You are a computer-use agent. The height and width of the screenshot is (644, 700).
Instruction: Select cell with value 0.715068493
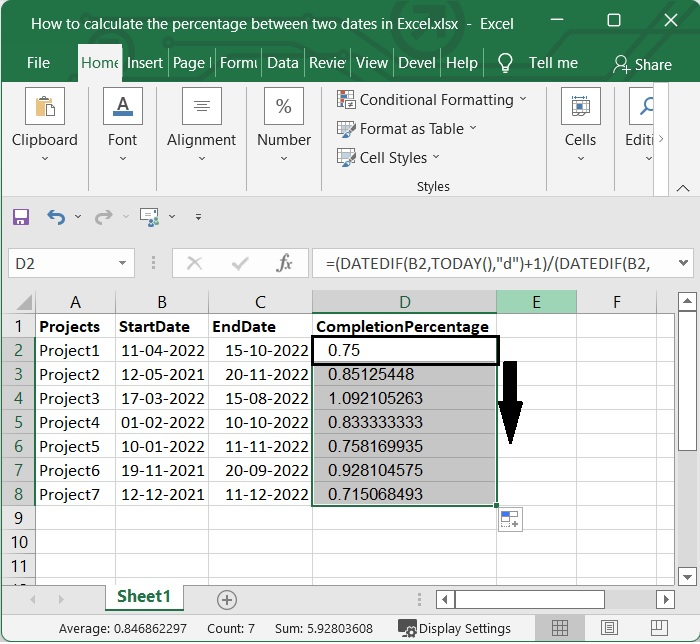(x=404, y=494)
